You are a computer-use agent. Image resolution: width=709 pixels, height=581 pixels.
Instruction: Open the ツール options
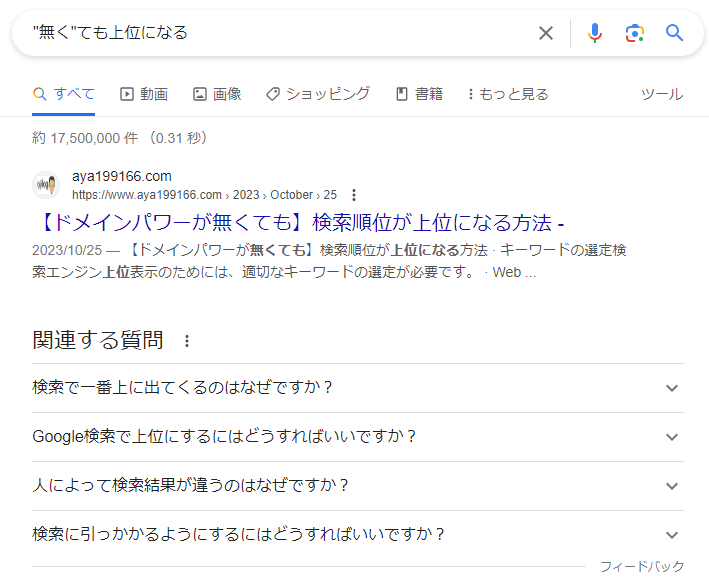[662, 94]
